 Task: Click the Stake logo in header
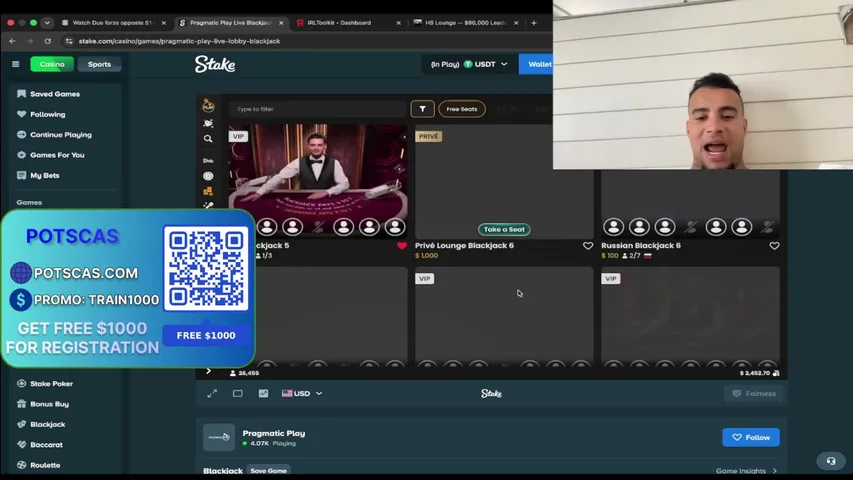point(215,64)
